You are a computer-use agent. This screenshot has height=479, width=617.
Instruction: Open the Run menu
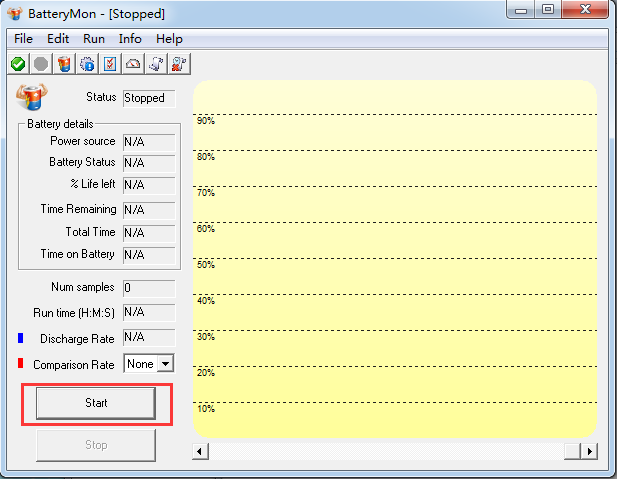[94, 39]
